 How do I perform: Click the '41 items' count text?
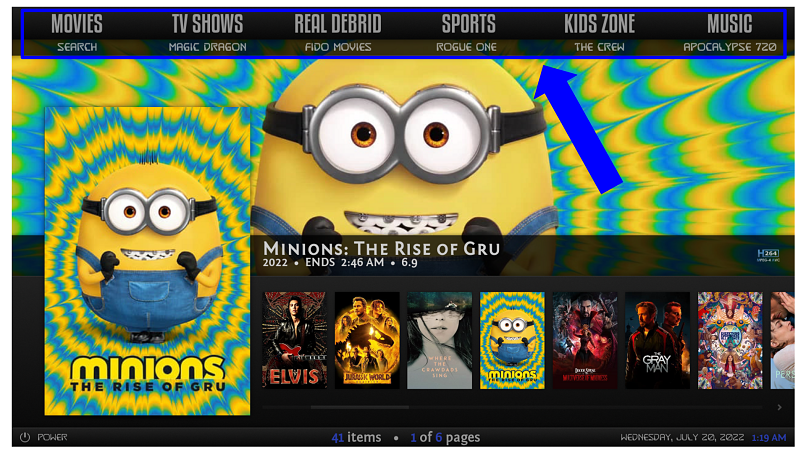tap(356, 437)
